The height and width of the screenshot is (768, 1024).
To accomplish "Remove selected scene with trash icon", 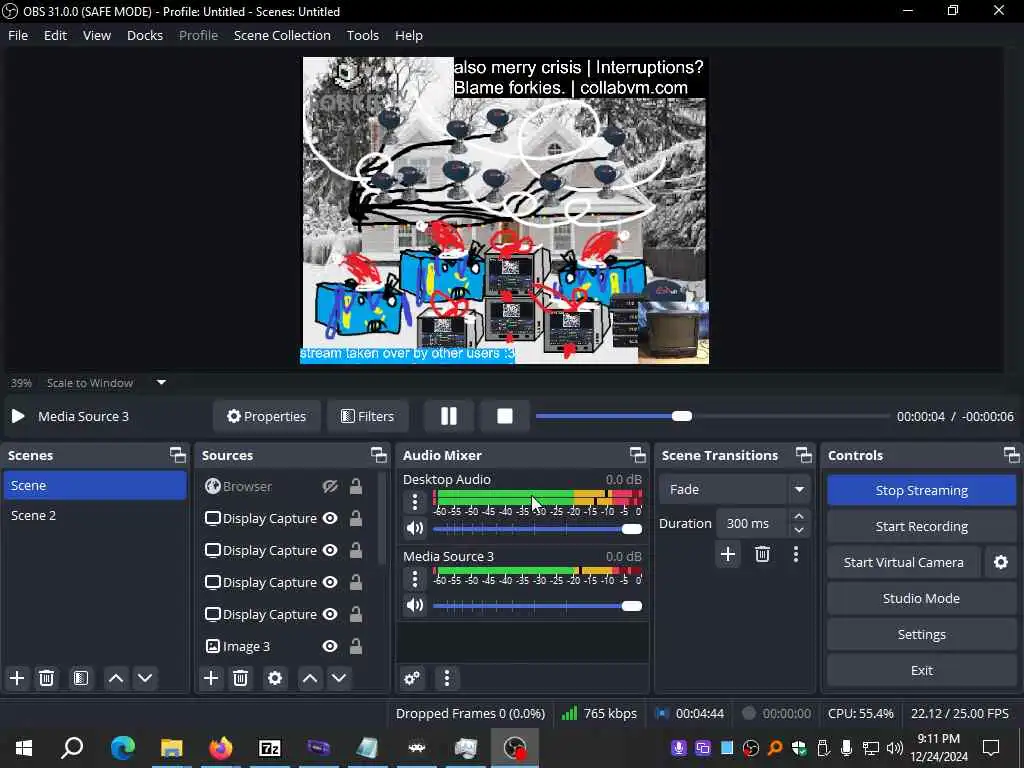I will (46, 678).
